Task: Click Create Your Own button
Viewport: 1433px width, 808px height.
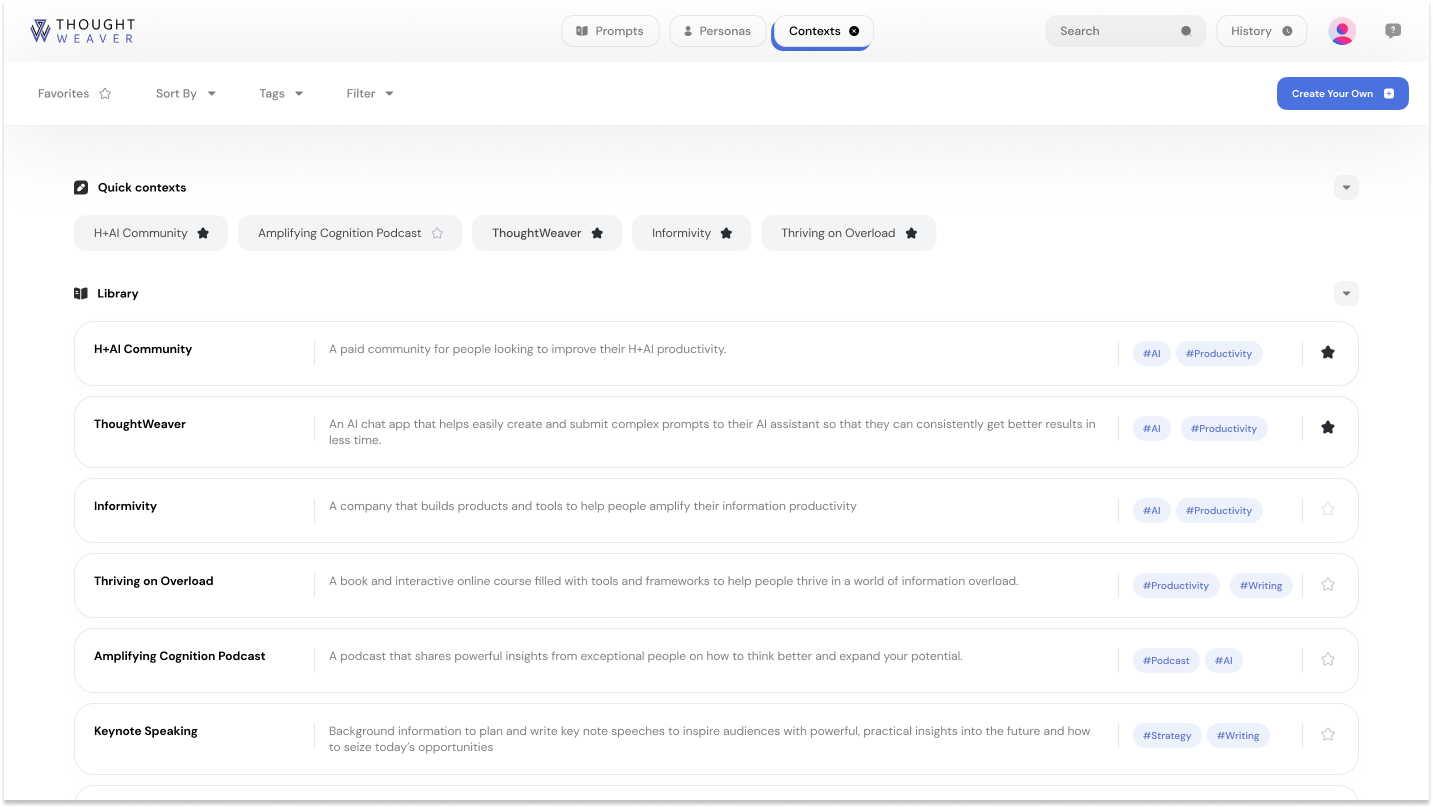Action: pyautogui.click(x=1342, y=94)
